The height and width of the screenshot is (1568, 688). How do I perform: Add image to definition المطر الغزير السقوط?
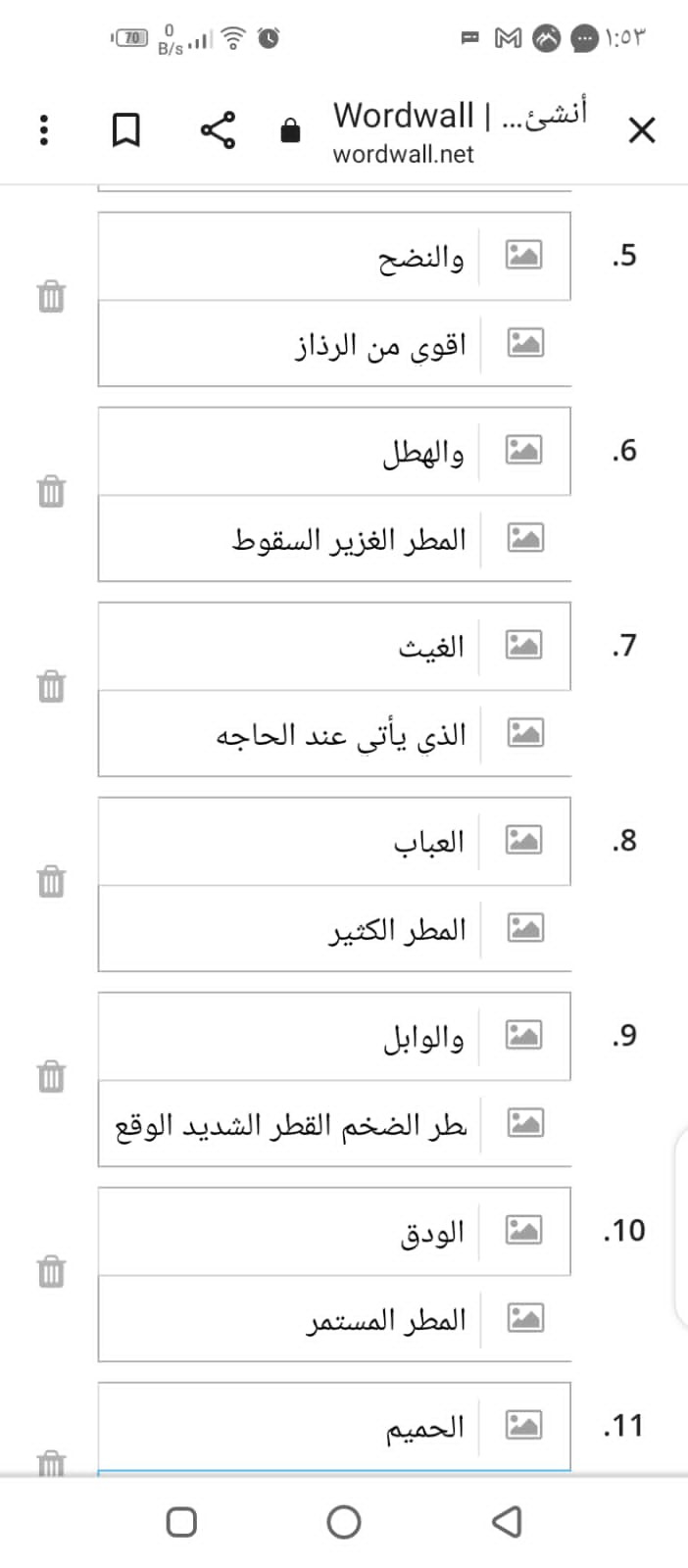coord(525,538)
